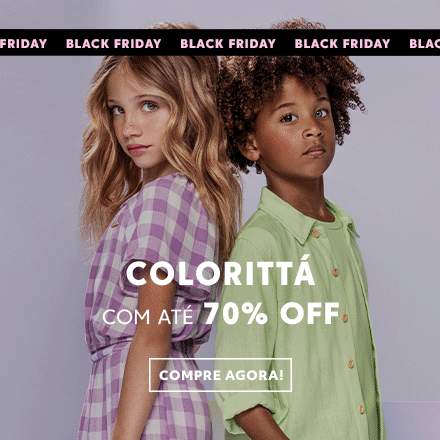Image resolution: width=440 pixels, height=440 pixels.
Task: Click the cut-off BLAC text at right edge
Action: (425, 44)
